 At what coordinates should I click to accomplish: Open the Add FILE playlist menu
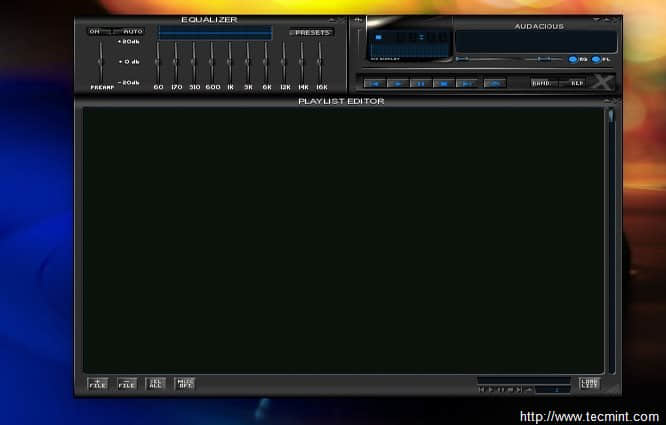coord(98,384)
